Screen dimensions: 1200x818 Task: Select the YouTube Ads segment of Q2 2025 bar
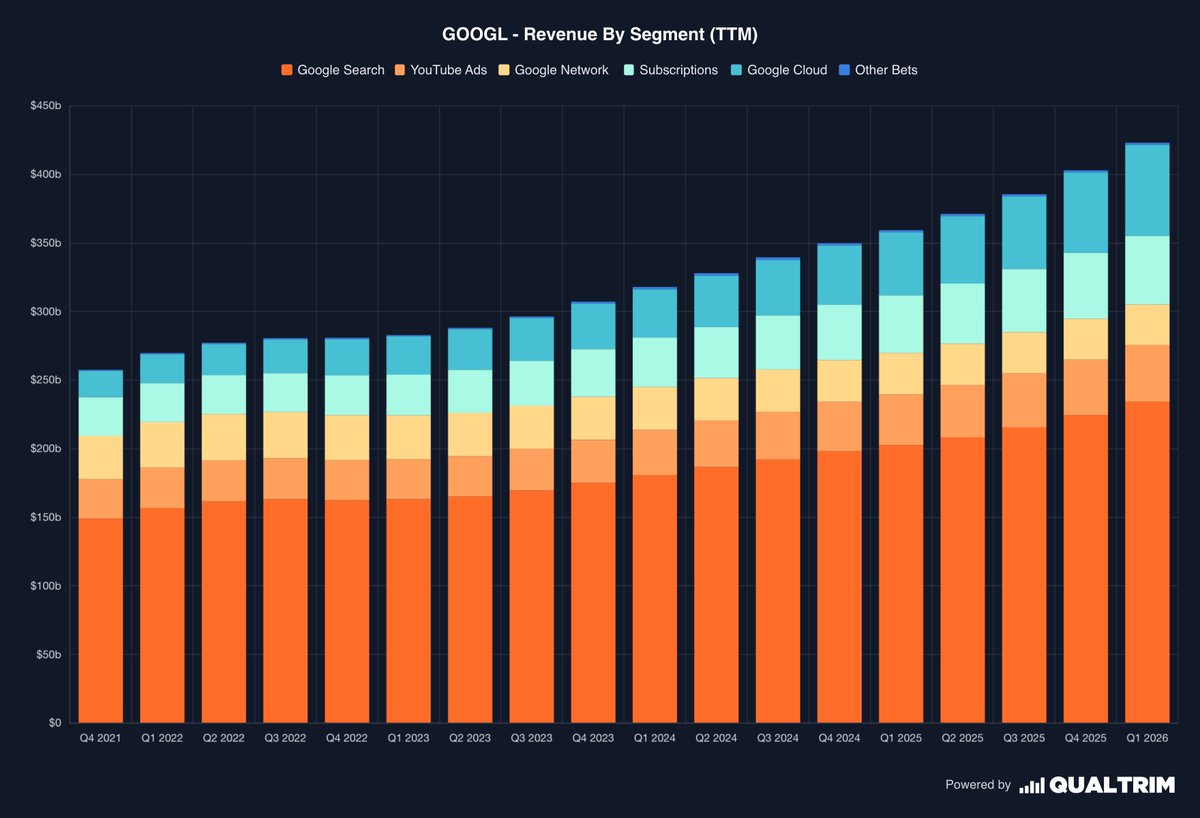coord(962,411)
